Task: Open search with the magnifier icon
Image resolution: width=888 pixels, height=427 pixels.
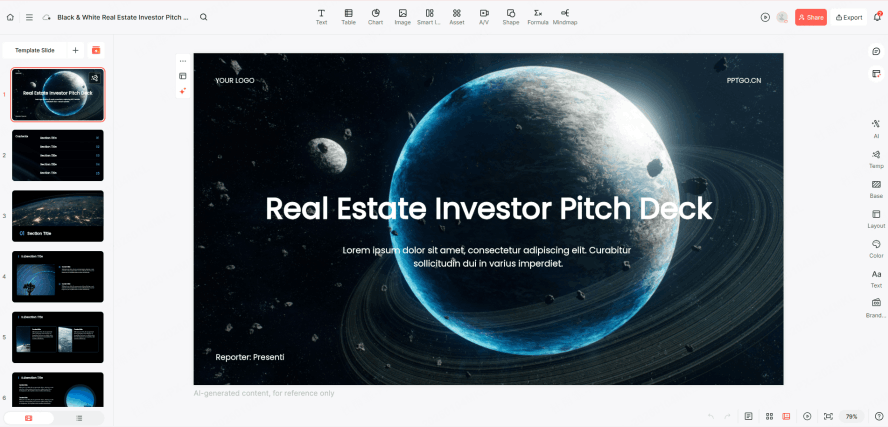Action: click(203, 18)
